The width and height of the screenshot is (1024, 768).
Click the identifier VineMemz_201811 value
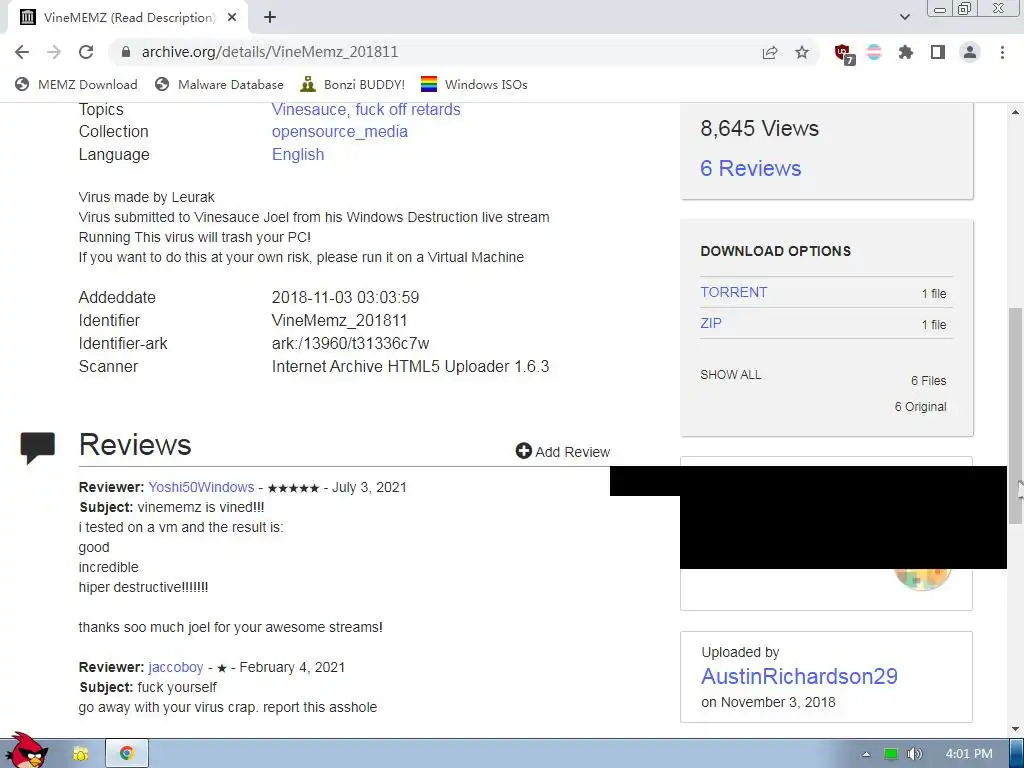tap(340, 321)
